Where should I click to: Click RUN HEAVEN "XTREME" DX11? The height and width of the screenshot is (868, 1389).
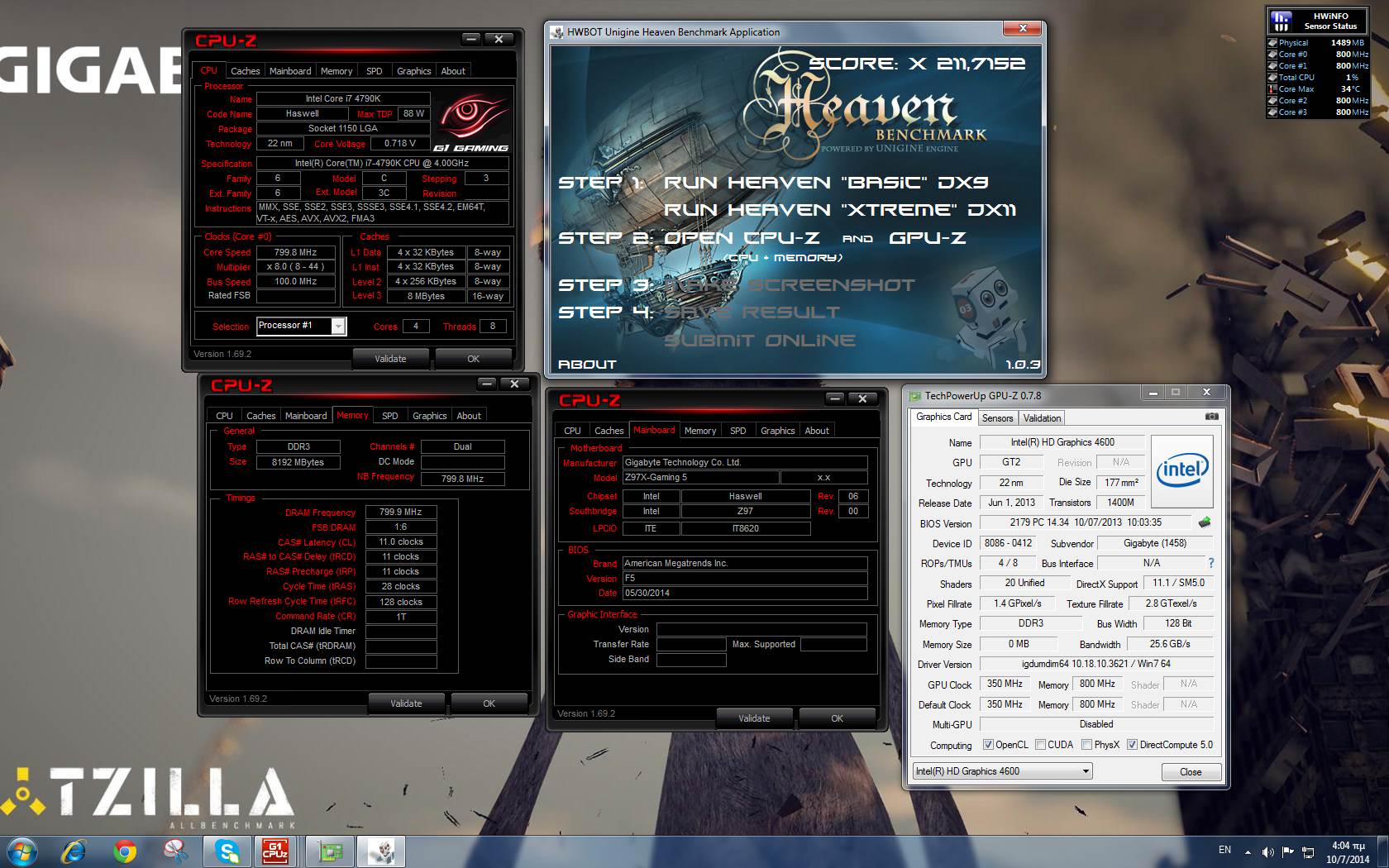pos(840,210)
